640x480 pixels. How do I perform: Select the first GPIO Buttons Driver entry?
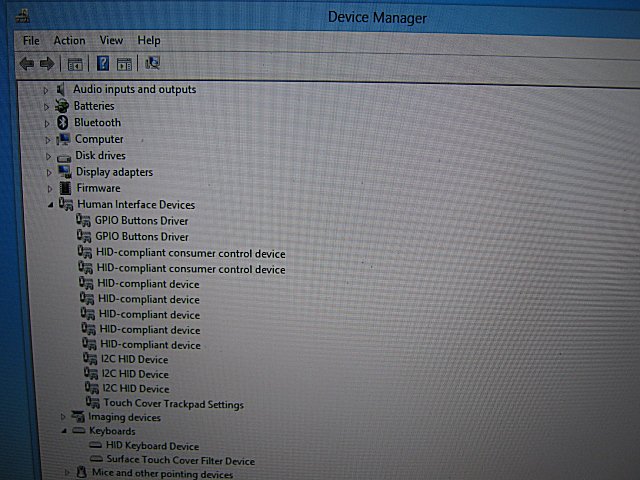[x=141, y=220]
